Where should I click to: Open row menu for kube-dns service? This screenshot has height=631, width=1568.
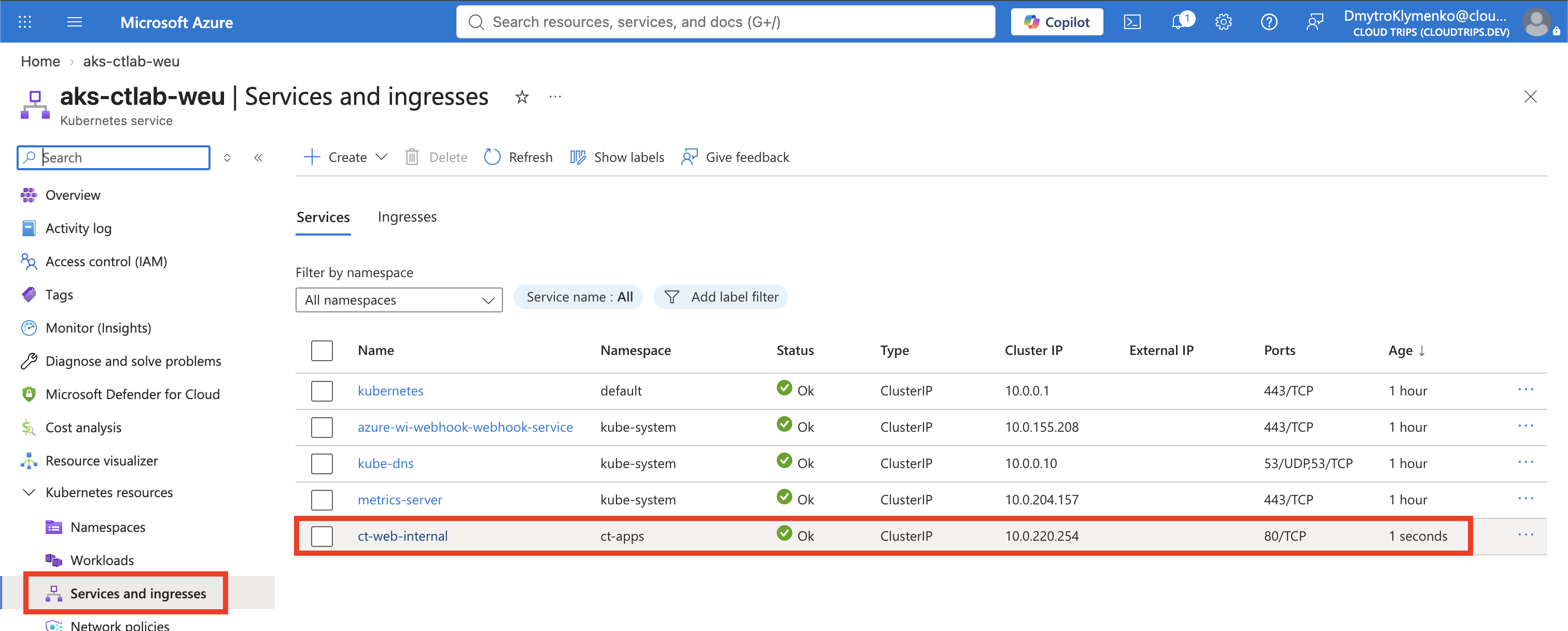[1525, 462]
